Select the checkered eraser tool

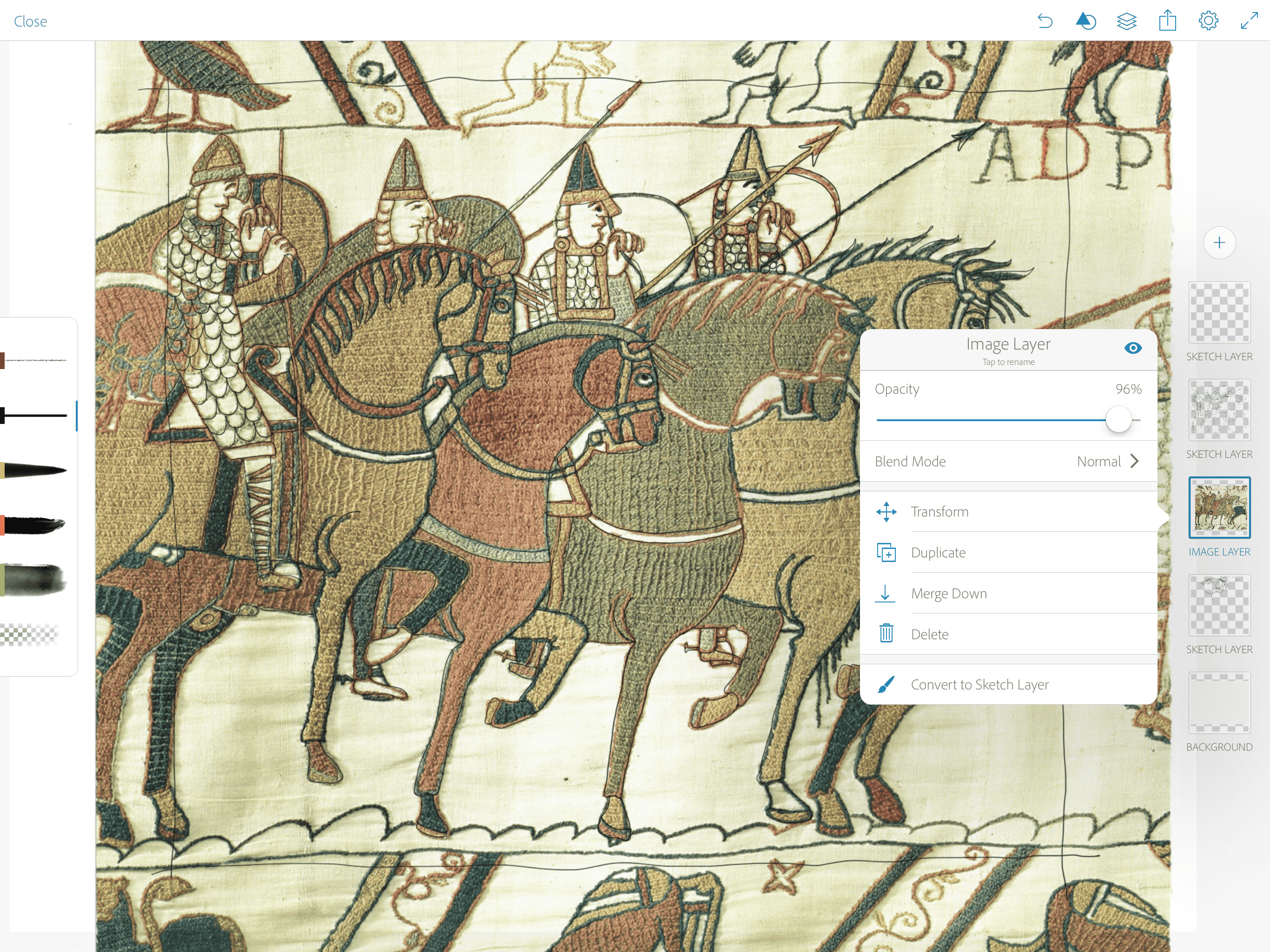click(x=30, y=635)
